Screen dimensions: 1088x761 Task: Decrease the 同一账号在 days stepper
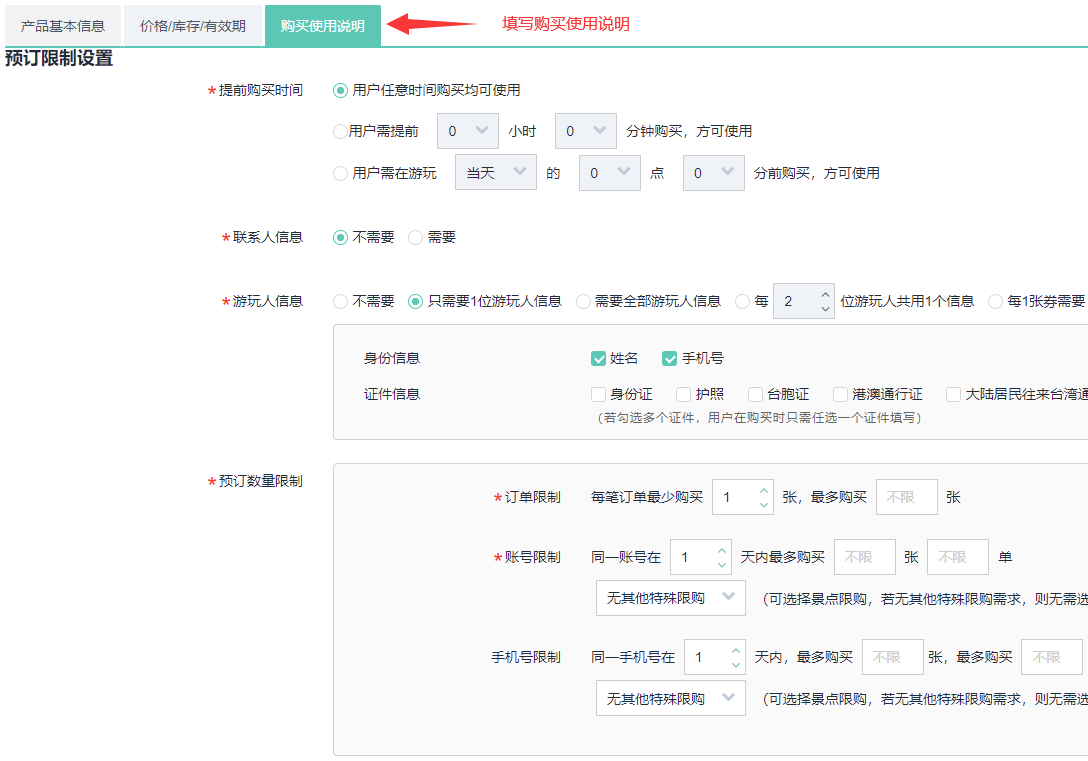722,565
